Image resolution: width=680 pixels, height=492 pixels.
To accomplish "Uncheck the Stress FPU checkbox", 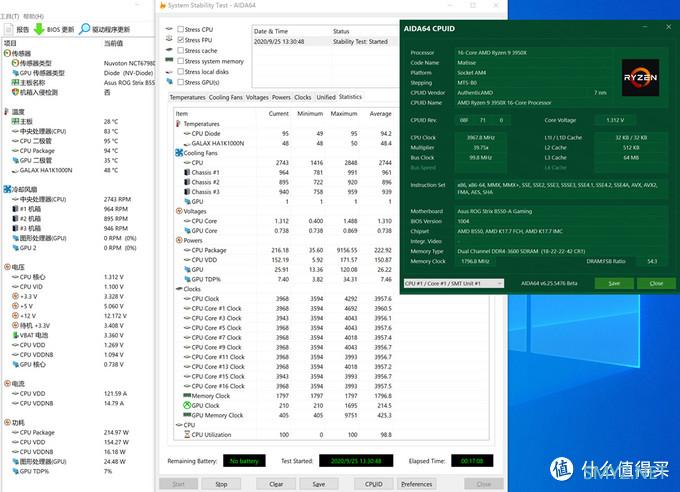I will pyautogui.click(x=180, y=39).
